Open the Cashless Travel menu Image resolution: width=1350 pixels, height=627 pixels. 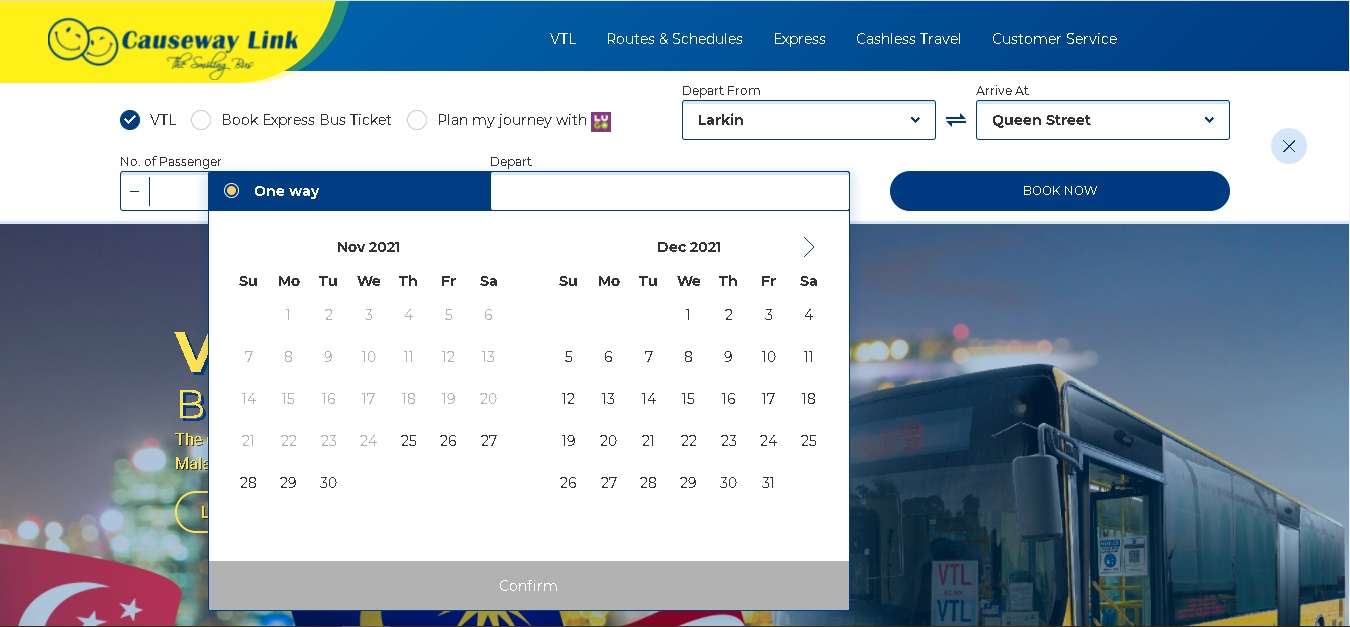click(x=908, y=39)
